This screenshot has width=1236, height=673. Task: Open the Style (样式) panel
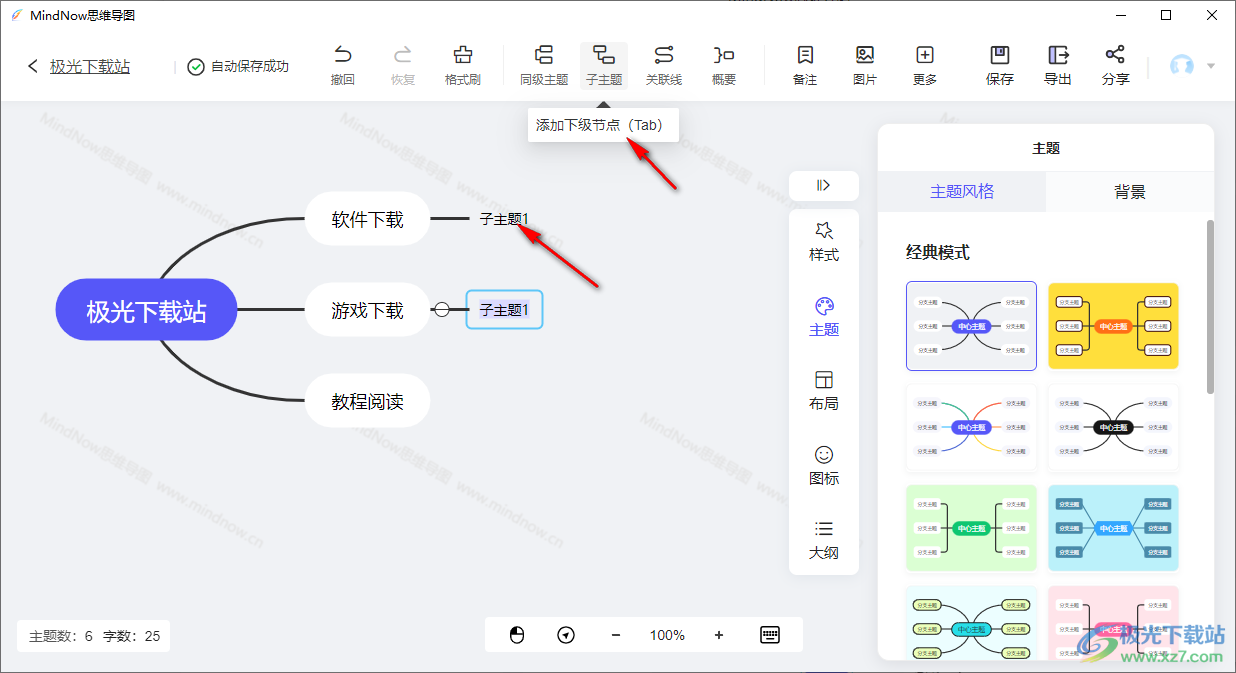click(x=824, y=242)
